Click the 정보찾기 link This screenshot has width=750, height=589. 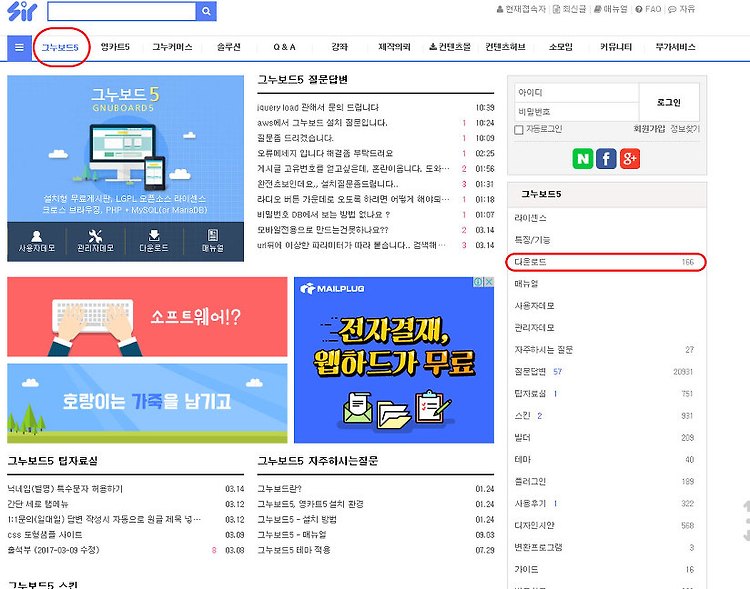pos(685,129)
